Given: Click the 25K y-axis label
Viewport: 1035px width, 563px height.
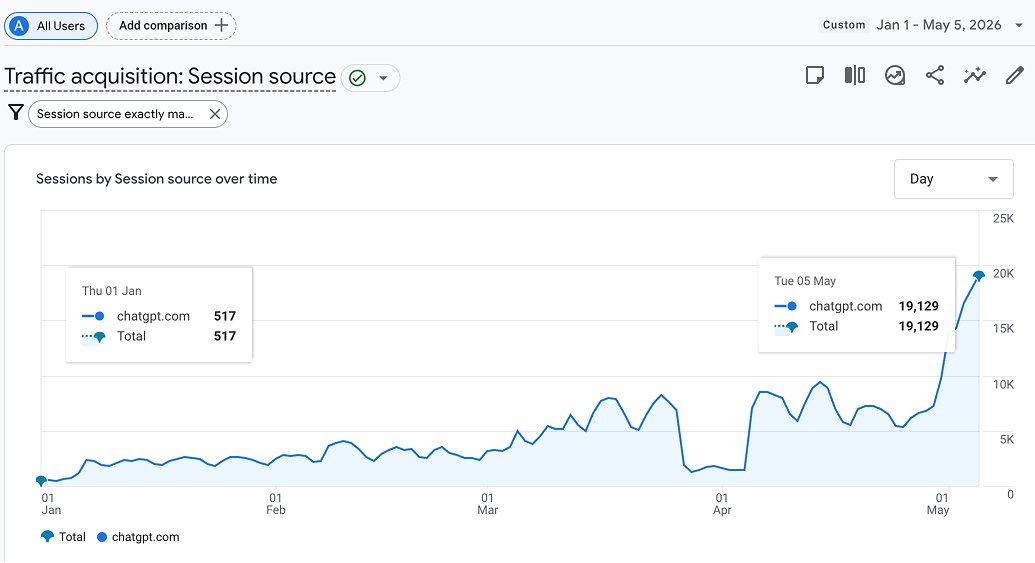Looking at the screenshot, I should click(1003, 218).
